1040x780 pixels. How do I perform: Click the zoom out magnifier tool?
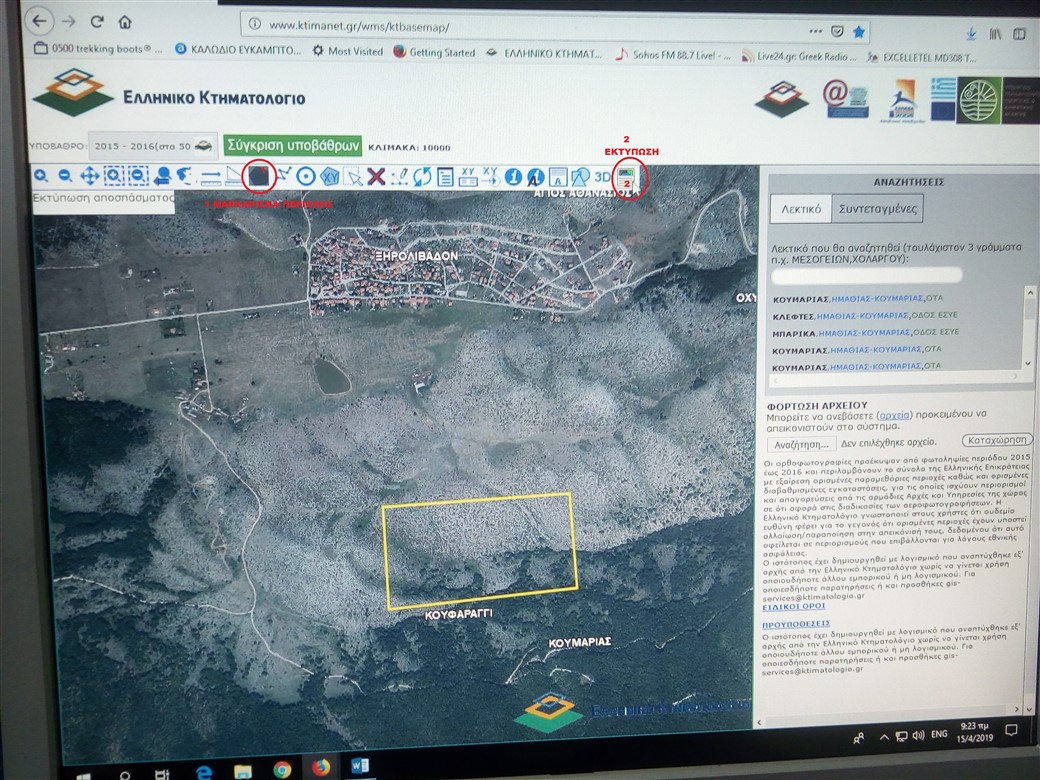(65, 176)
